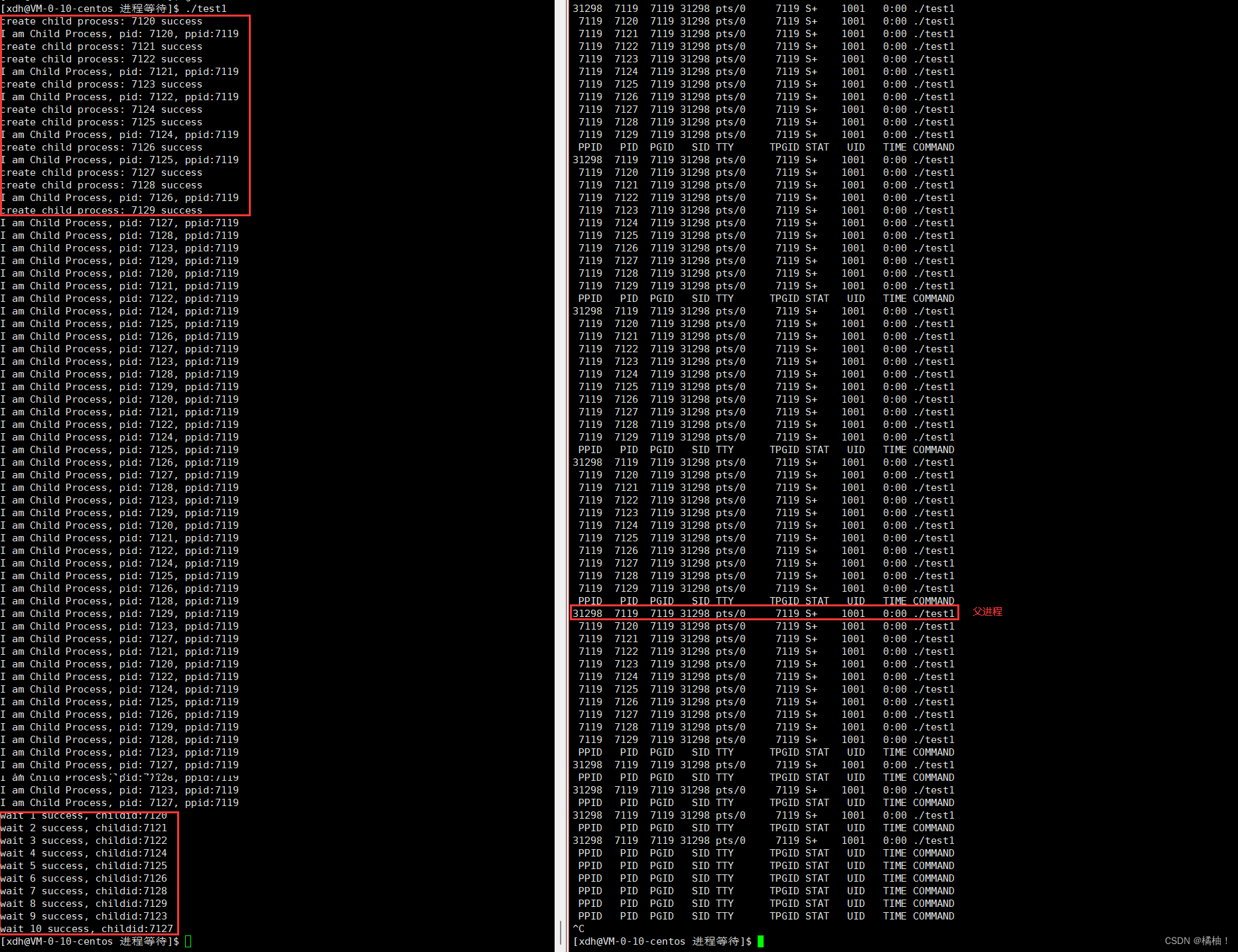This screenshot has width=1238, height=952.
Task: Select line 'create child process: 7126 success'
Action: 102,147
